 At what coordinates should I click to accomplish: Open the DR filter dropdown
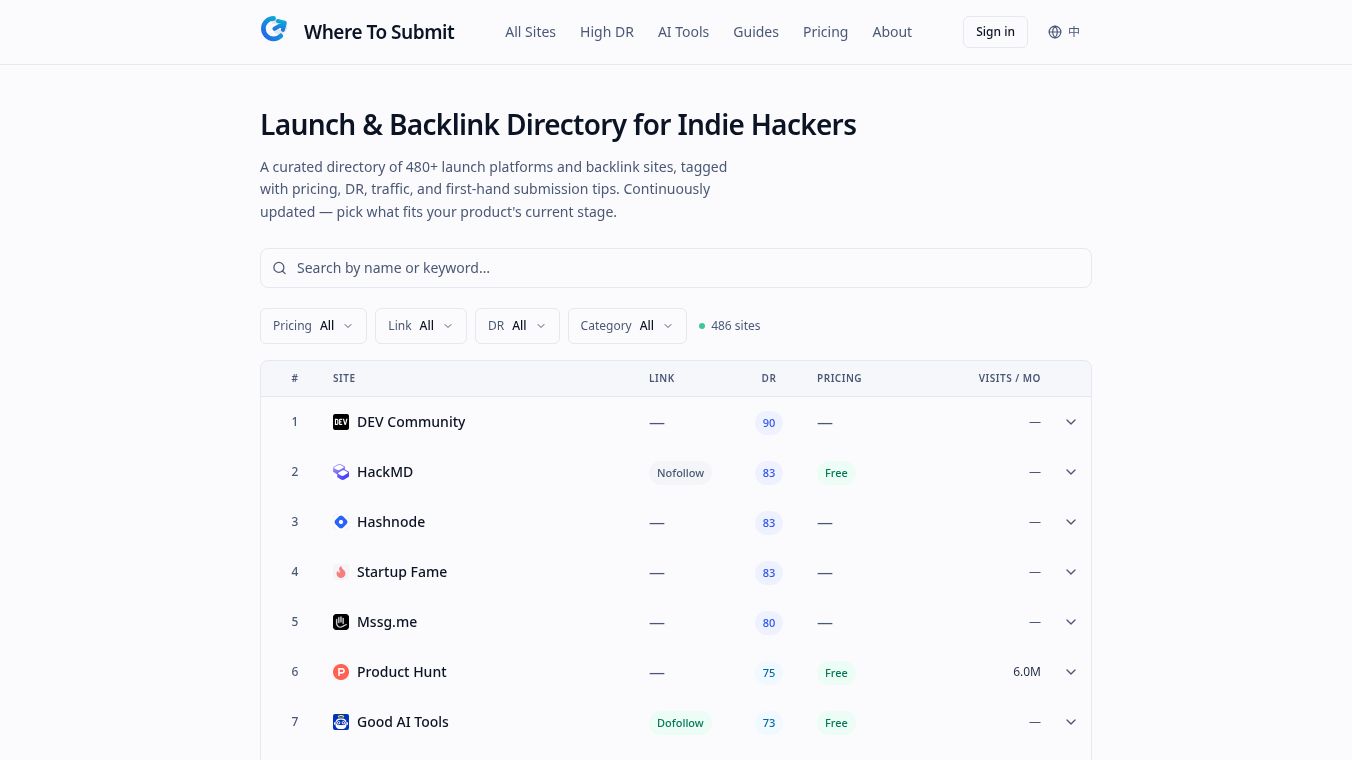click(517, 326)
